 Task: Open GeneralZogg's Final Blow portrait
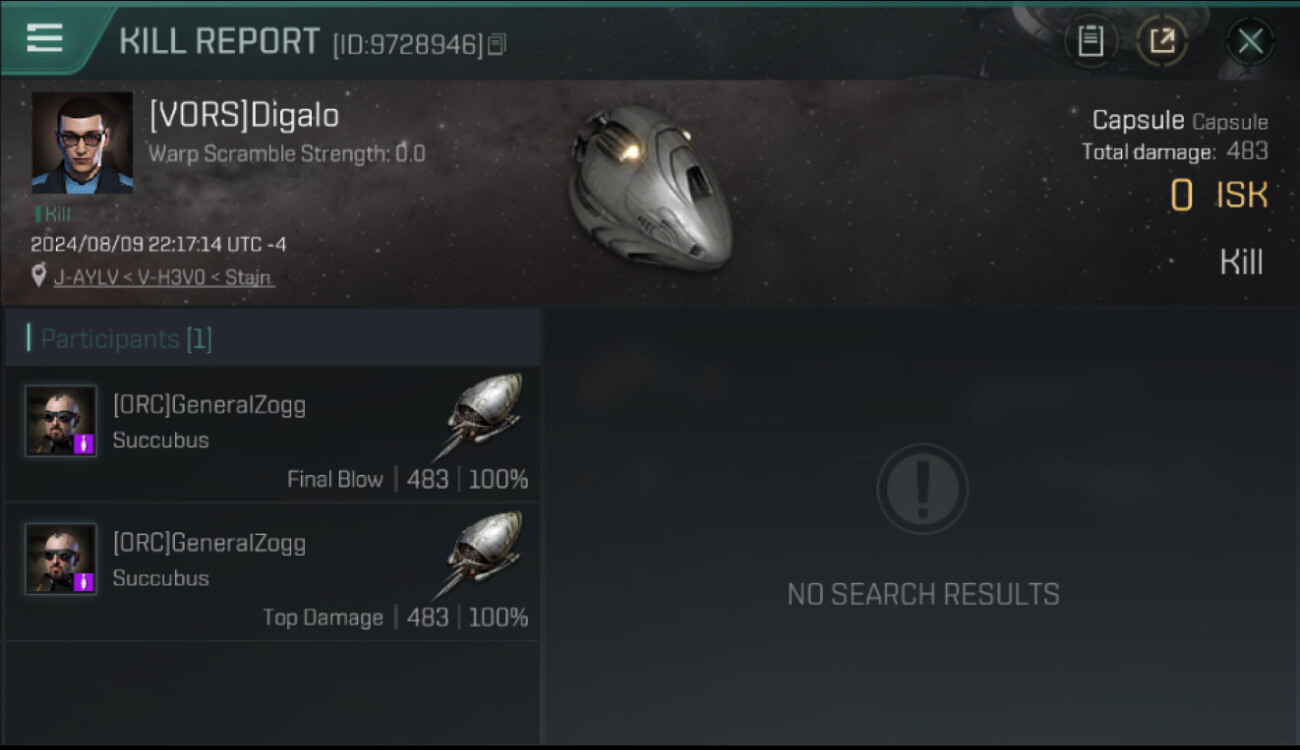(x=61, y=421)
